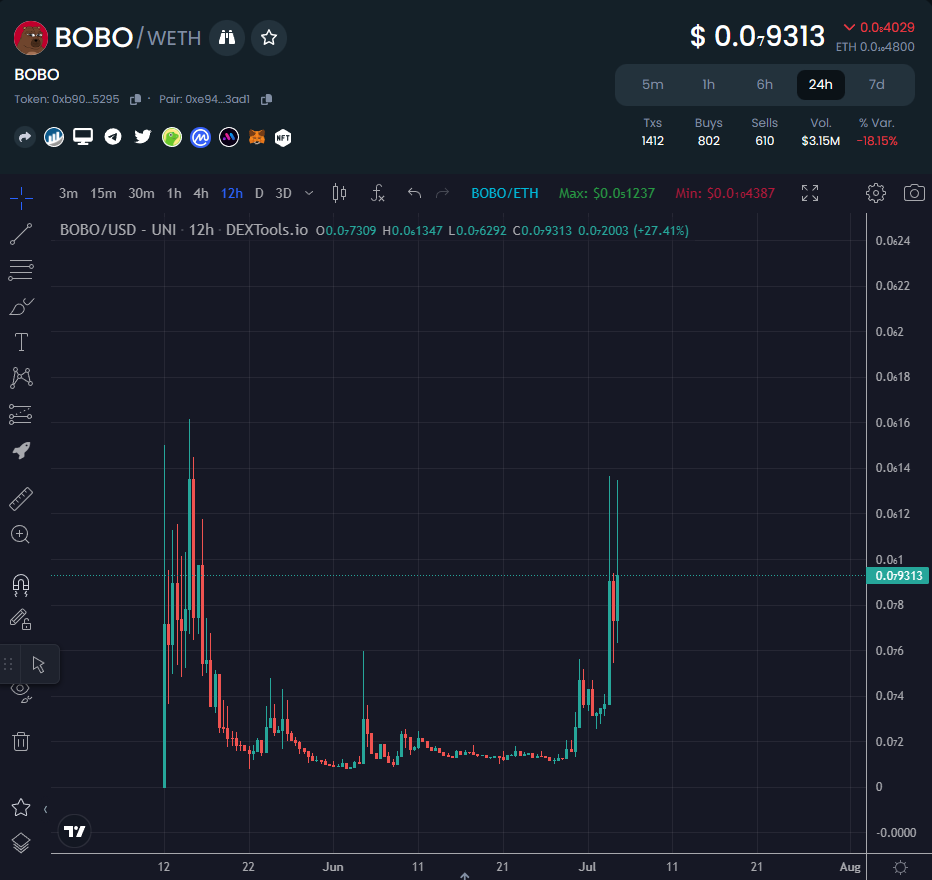This screenshot has width=932, height=880.
Task: Click the rocket icon tool
Action: pos(21,450)
